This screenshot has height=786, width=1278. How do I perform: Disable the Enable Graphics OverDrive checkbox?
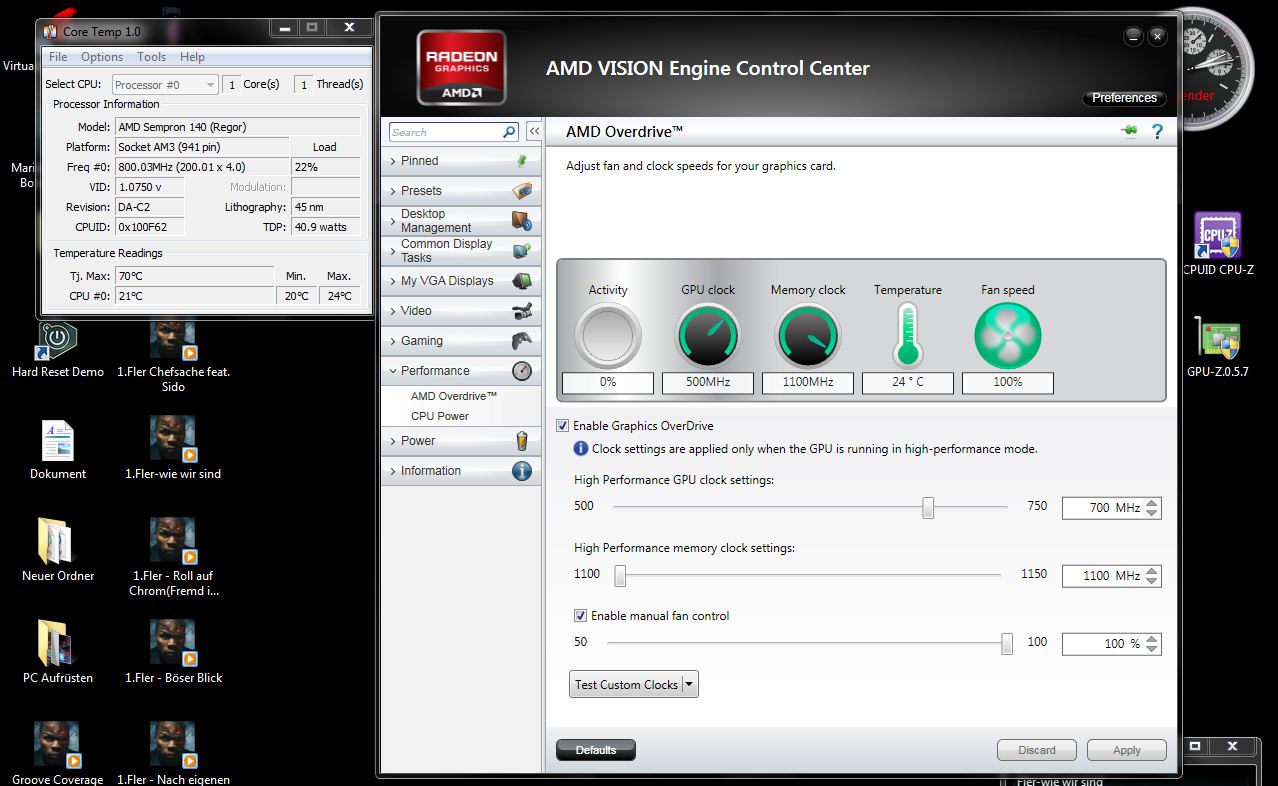[562, 426]
